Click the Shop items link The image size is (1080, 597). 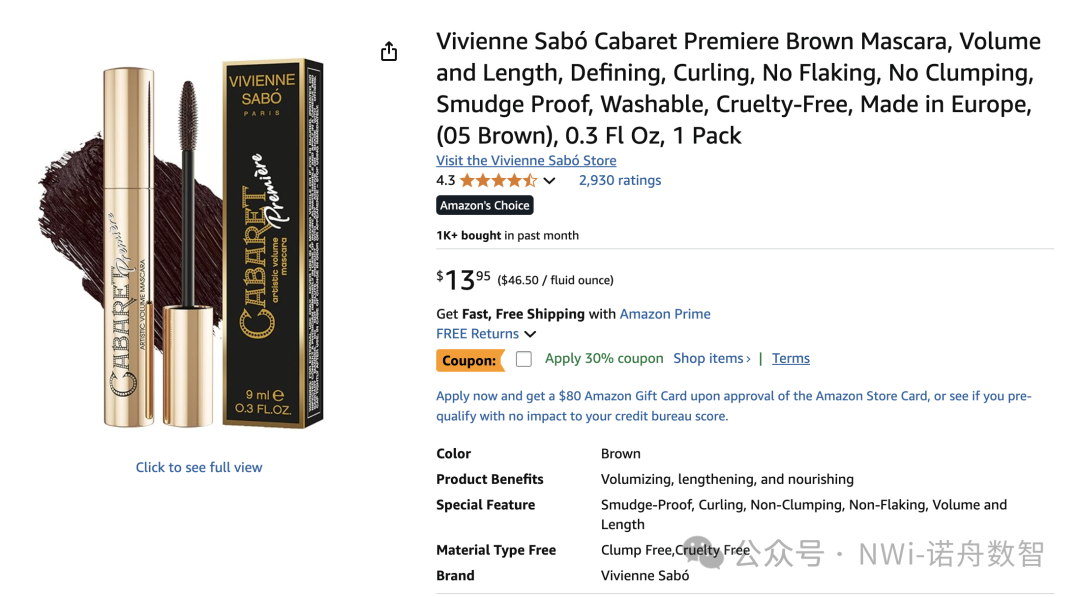pyautogui.click(x=711, y=359)
